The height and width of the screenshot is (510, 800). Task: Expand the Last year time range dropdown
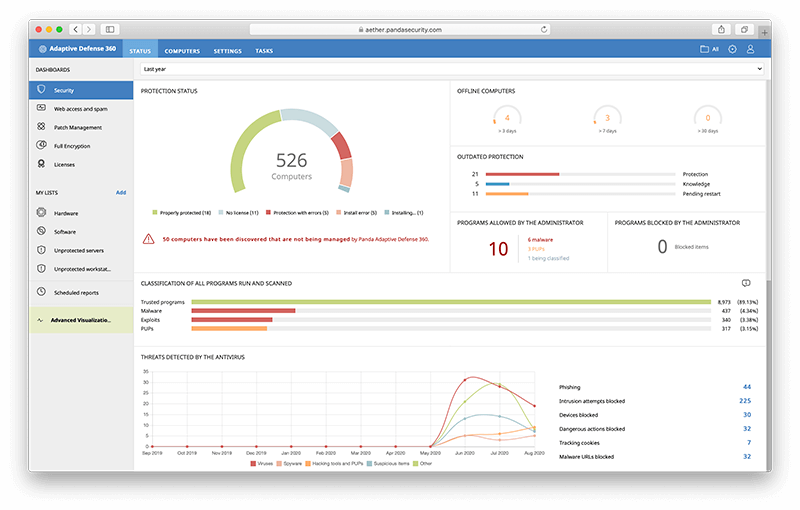(x=451, y=69)
